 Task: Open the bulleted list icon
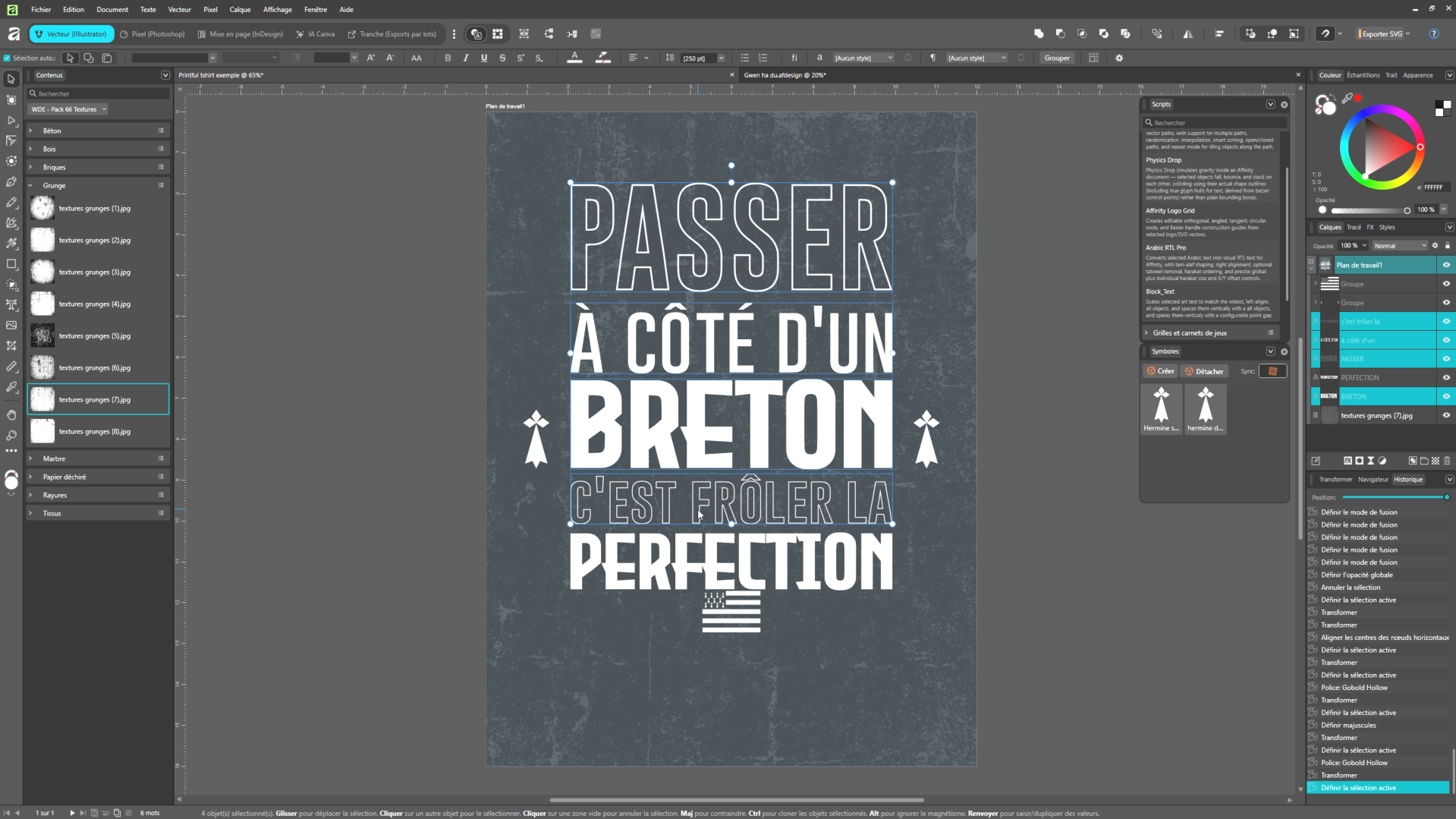(x=745, y=58)
